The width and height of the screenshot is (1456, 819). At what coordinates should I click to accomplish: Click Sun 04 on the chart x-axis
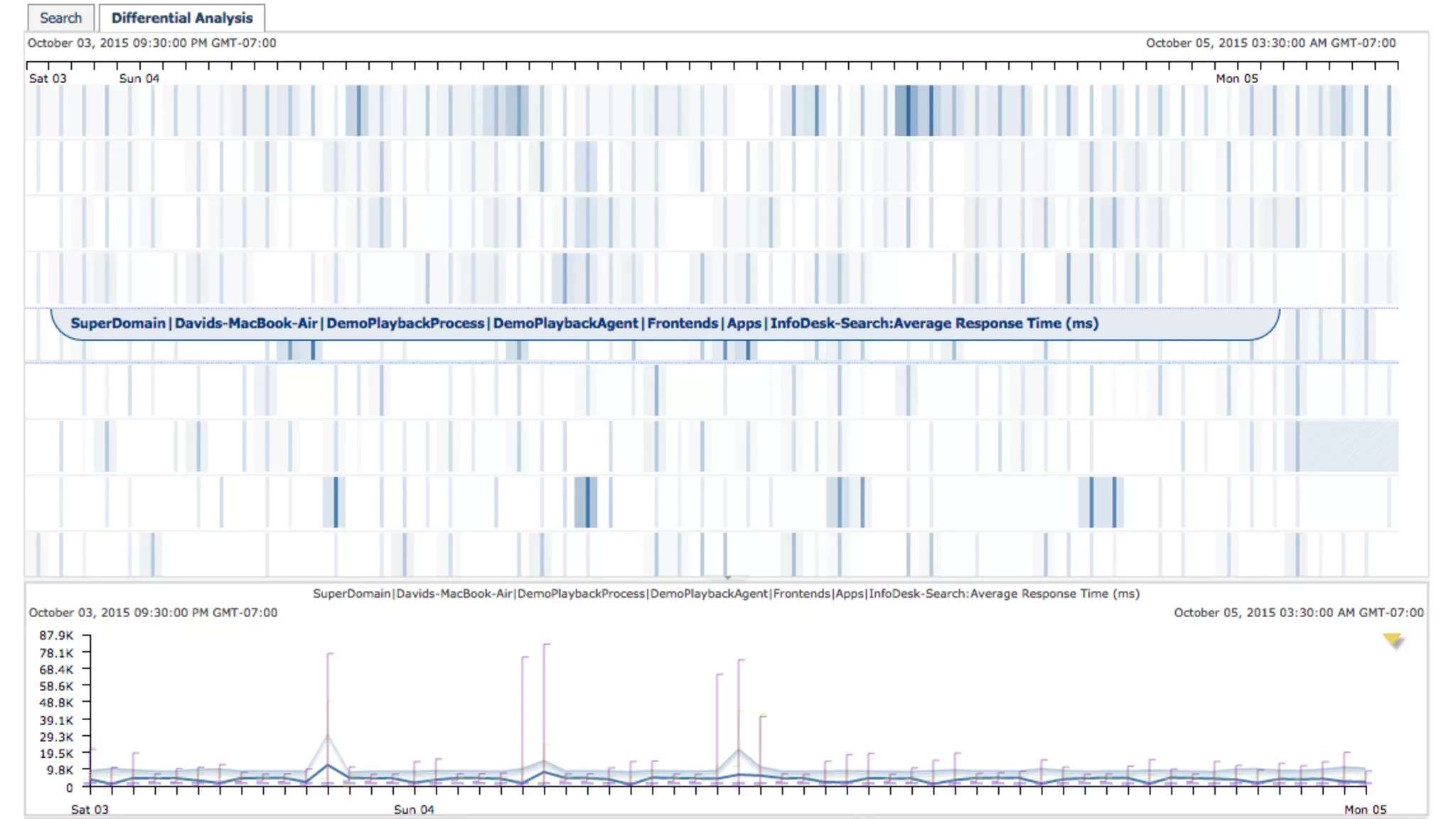pos(414,809)
